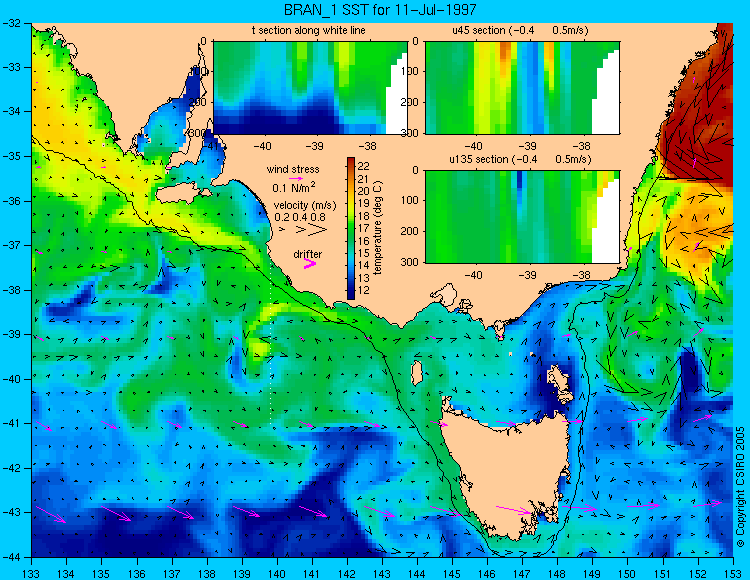The height and width of the screenshot is (580, 750).
Task: Click the 'wind stress' legend label
Action: point(293,169)
